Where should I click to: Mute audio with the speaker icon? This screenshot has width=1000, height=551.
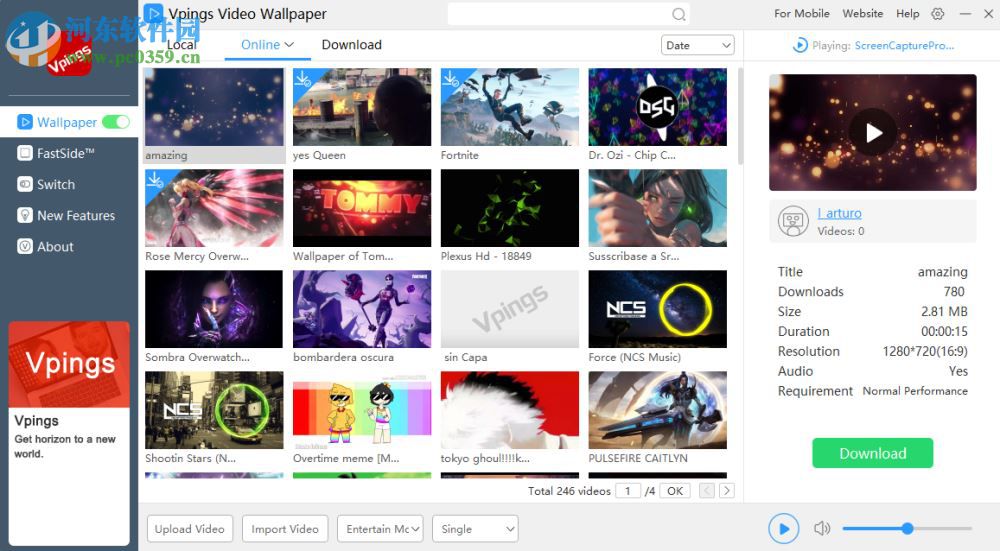[x=822, y=528]
